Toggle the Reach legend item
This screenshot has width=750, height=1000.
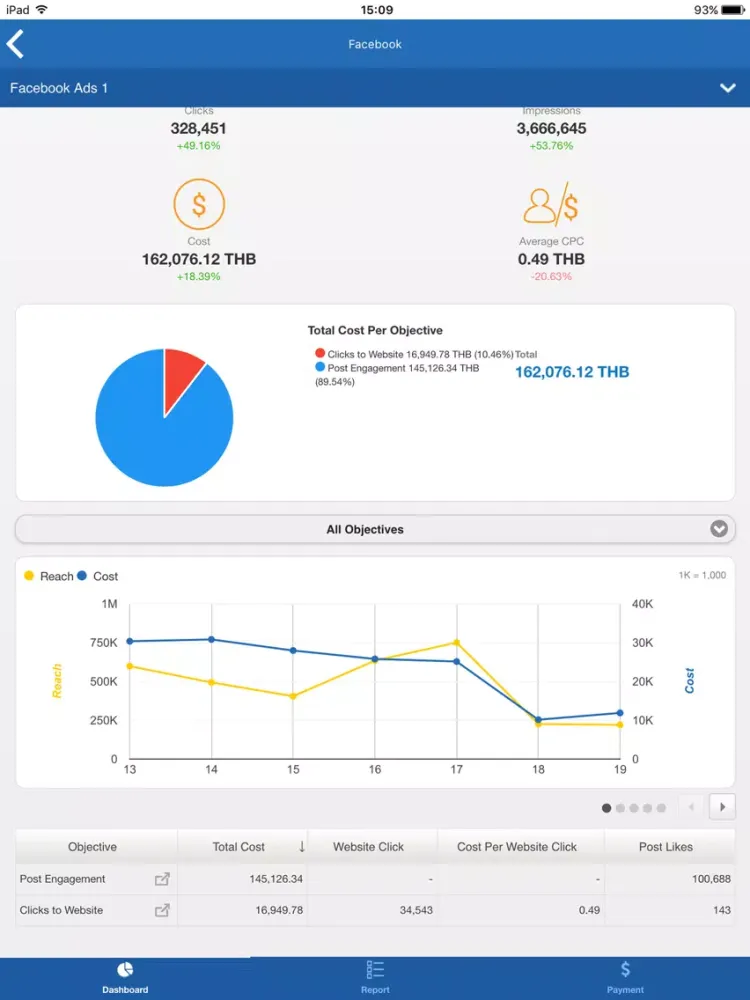(48, 576)
